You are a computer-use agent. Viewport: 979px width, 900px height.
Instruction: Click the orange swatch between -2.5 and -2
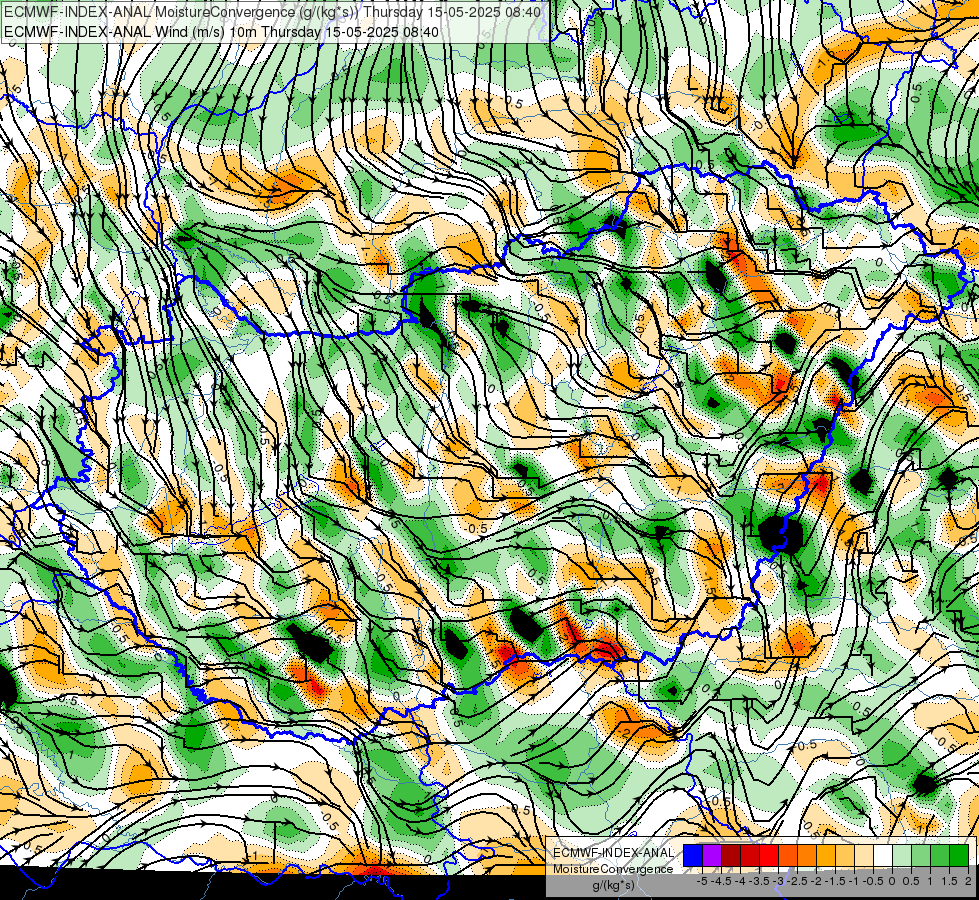pos(807,855)
